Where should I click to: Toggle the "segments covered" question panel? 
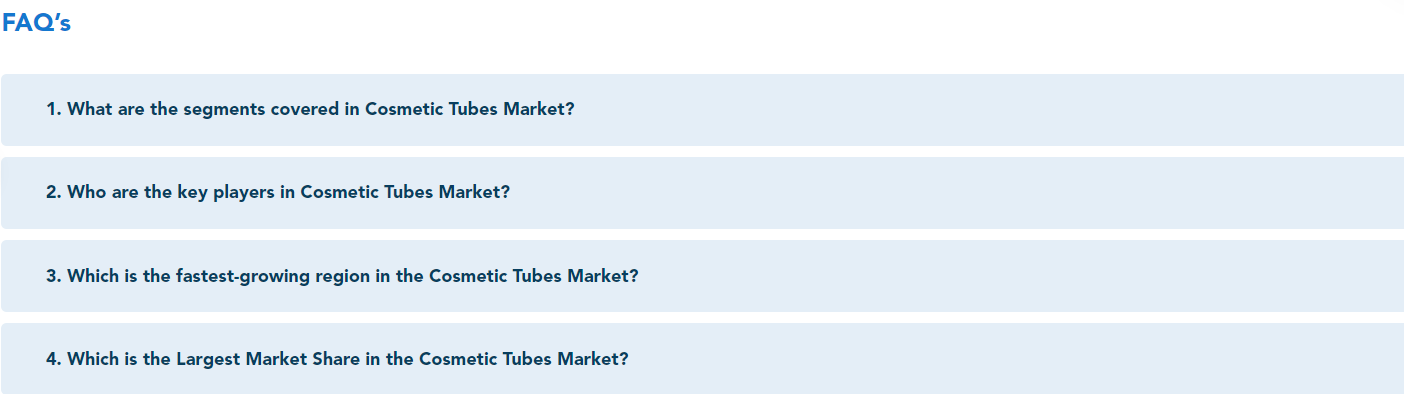click(x=702, y=109)
